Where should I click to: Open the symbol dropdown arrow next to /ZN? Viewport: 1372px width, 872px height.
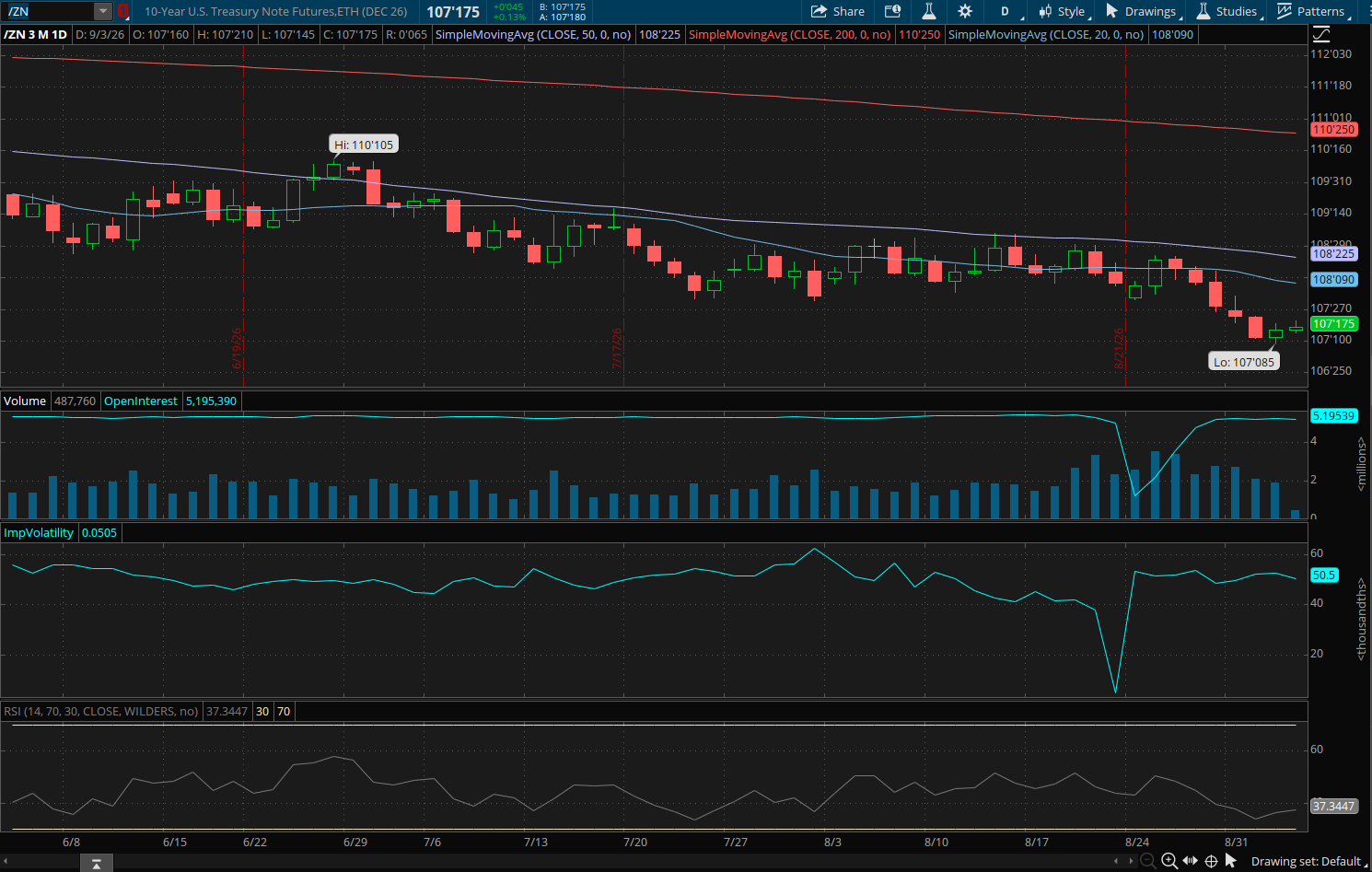[103, 11]
